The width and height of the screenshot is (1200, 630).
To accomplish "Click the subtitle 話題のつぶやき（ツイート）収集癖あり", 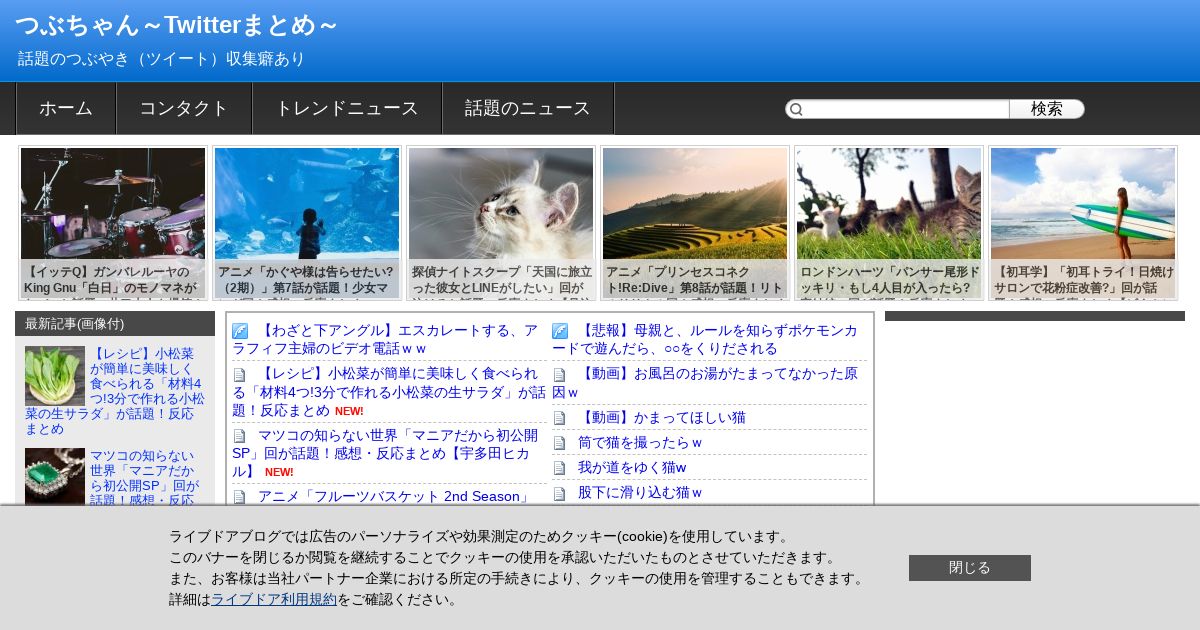I will tap(161, 59).
